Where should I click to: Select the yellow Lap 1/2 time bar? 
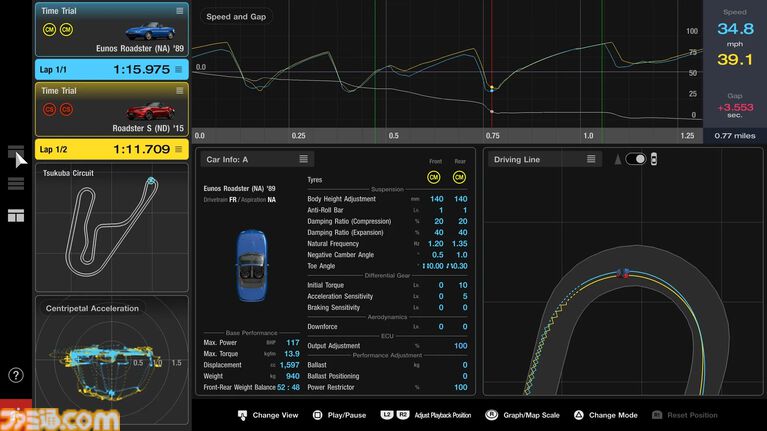111,149
